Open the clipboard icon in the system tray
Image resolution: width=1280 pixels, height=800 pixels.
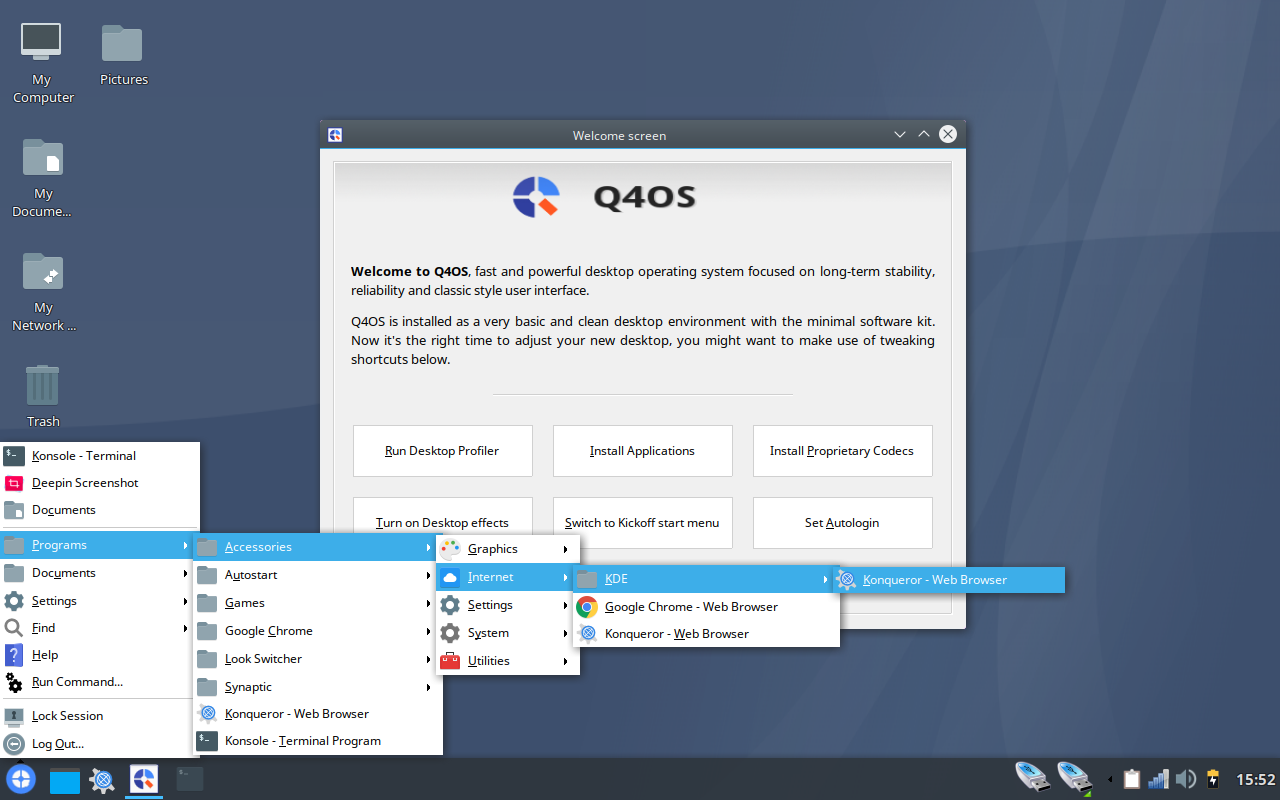click(1131, 777)
